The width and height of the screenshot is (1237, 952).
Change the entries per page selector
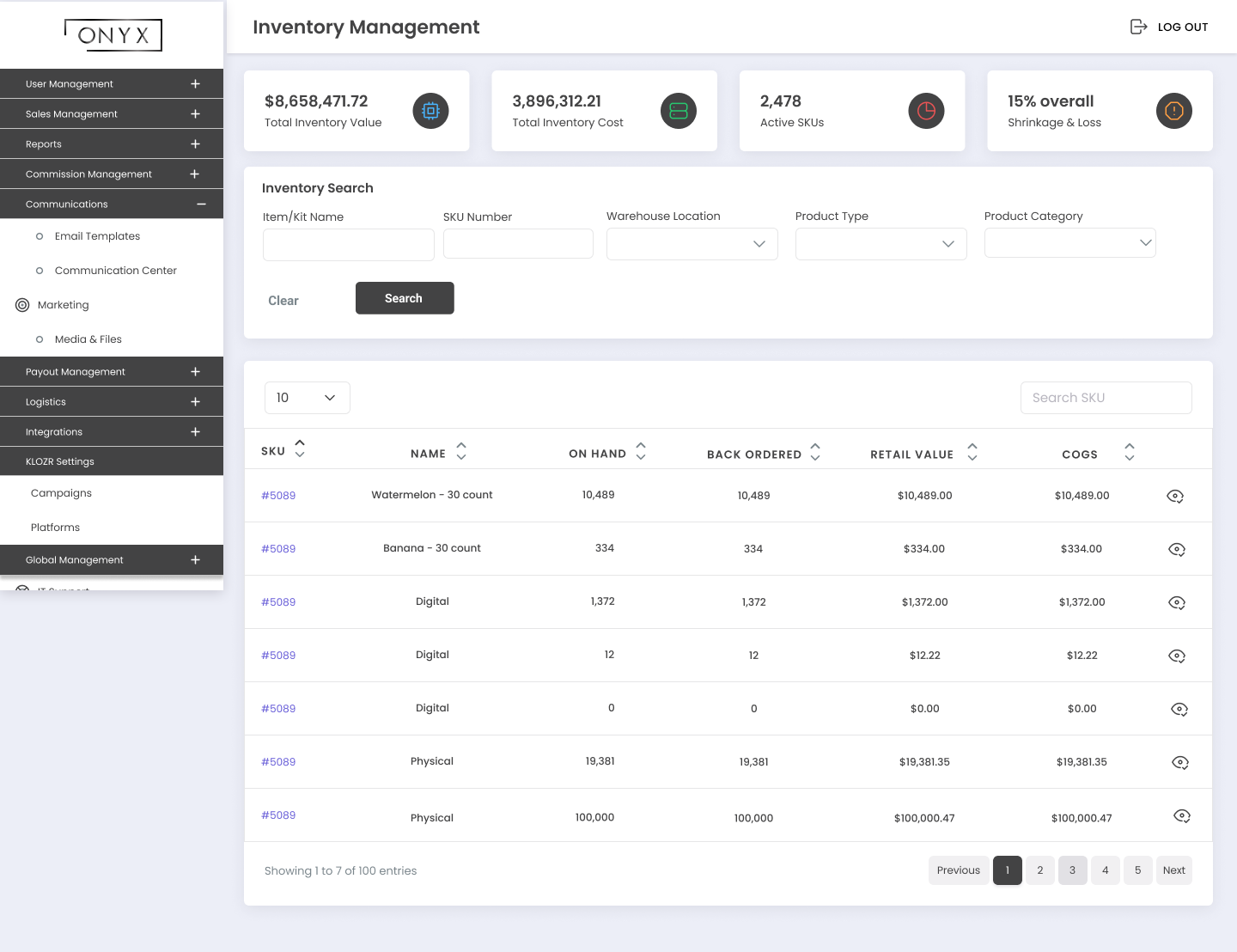307,398
